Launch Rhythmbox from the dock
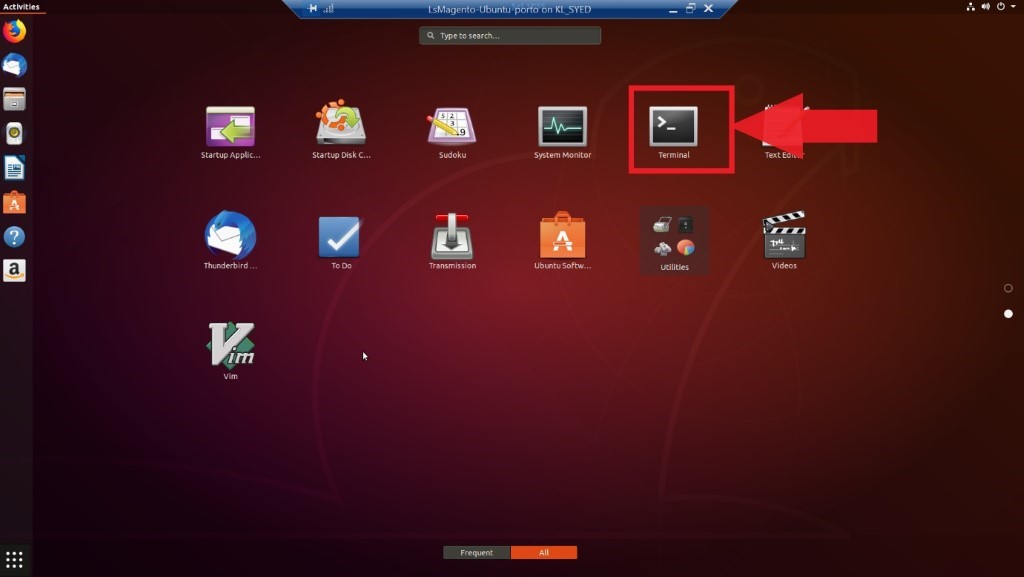Image resolution: width=1024 pixels, height=577 pixels. click(14, 134)
